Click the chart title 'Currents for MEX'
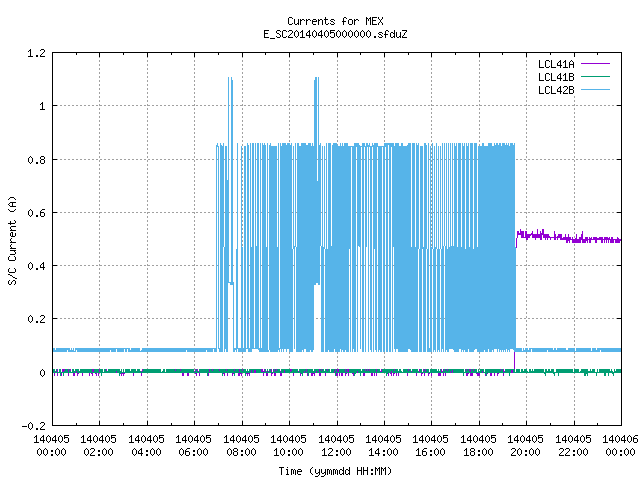Viewport: 640px width, 480px height. point(335,21)
